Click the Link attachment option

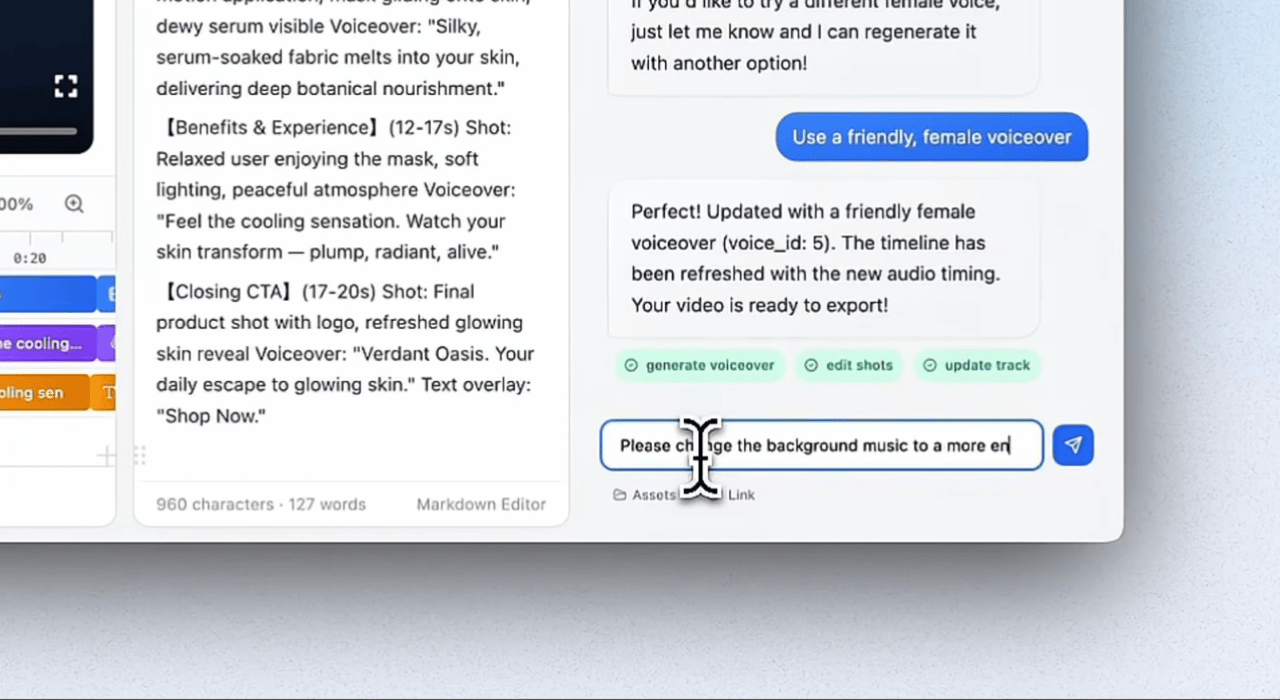[740, 495]
